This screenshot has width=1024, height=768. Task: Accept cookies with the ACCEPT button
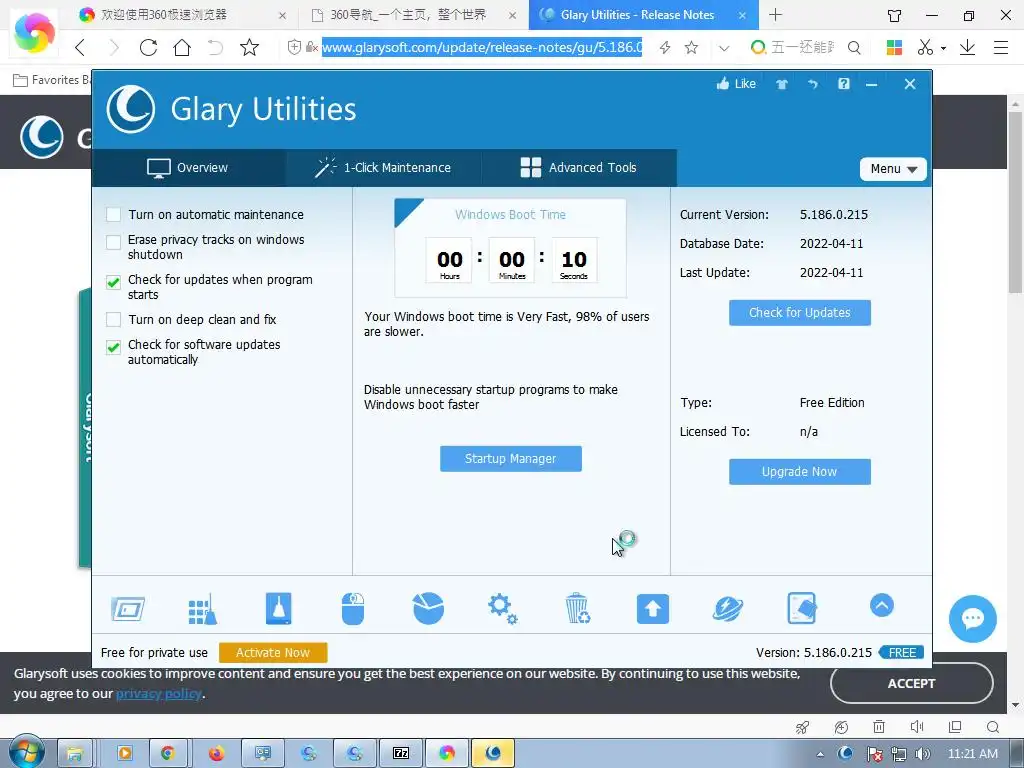click(912, 683)
